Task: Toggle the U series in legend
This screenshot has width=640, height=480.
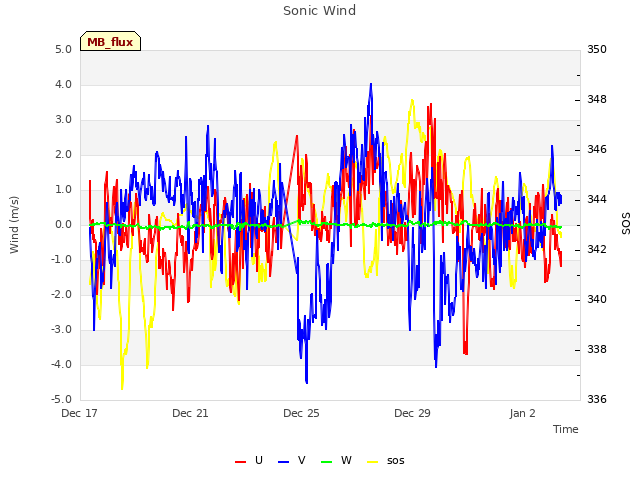Action: [249, 460]
